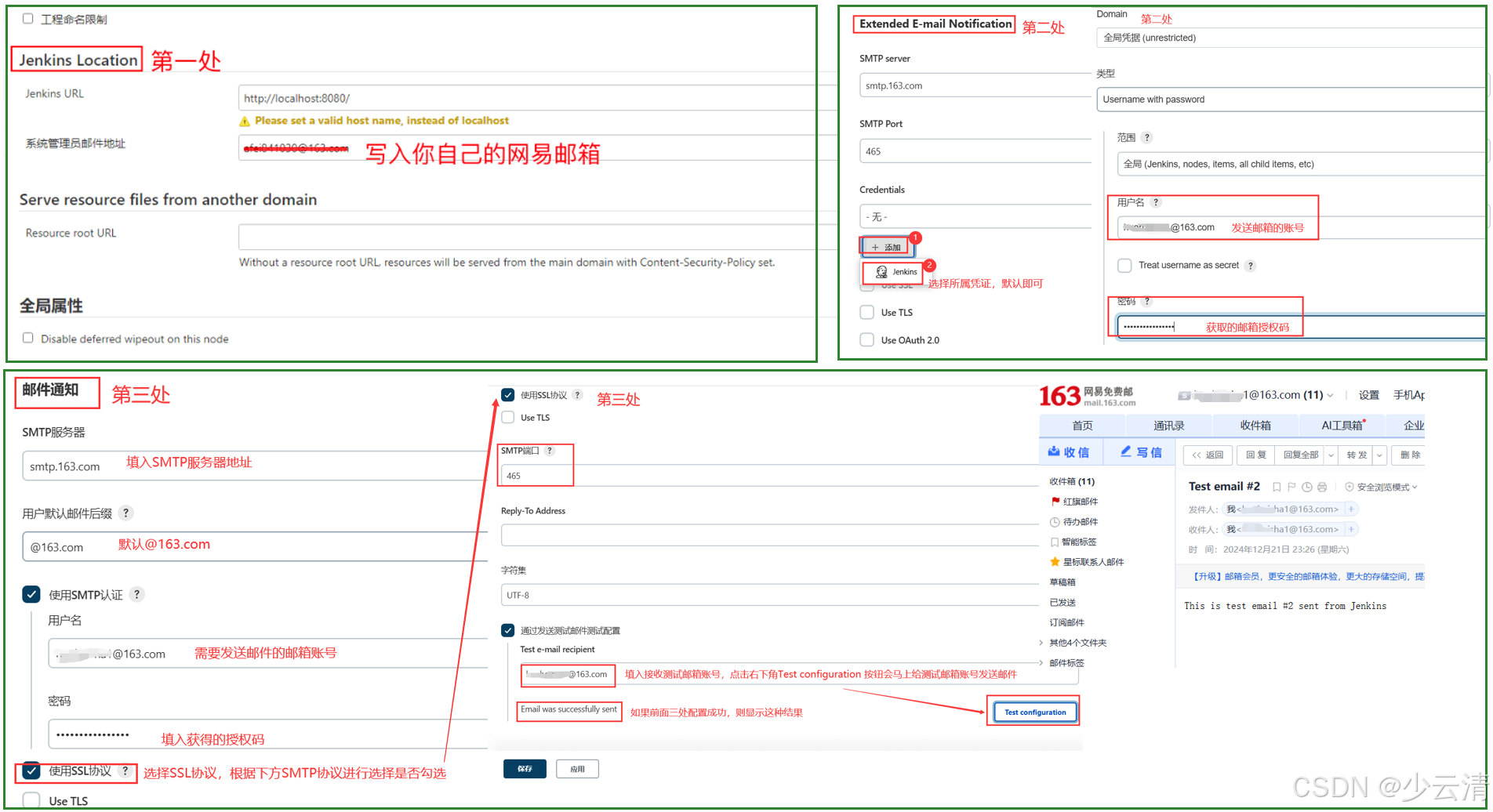Open help icon next to 使用SMTP认证

[136, 594]
